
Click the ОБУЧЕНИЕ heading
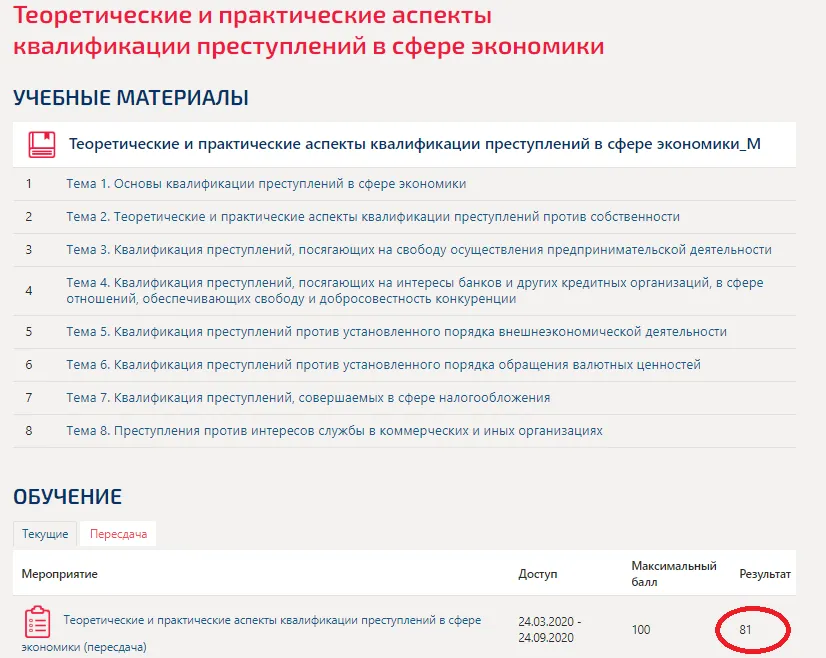67,497
